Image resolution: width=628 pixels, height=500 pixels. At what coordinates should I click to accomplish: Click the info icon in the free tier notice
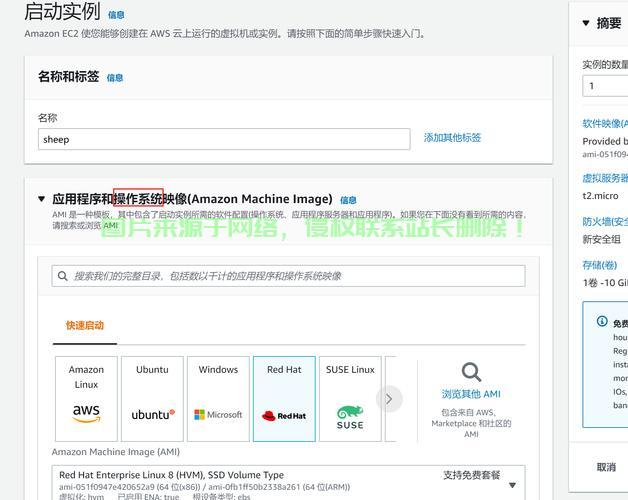(602, 322)
